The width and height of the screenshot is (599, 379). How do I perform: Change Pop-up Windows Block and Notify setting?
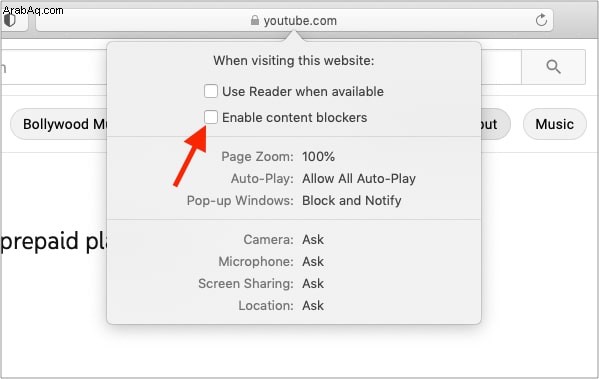click(x=351, y=201)
